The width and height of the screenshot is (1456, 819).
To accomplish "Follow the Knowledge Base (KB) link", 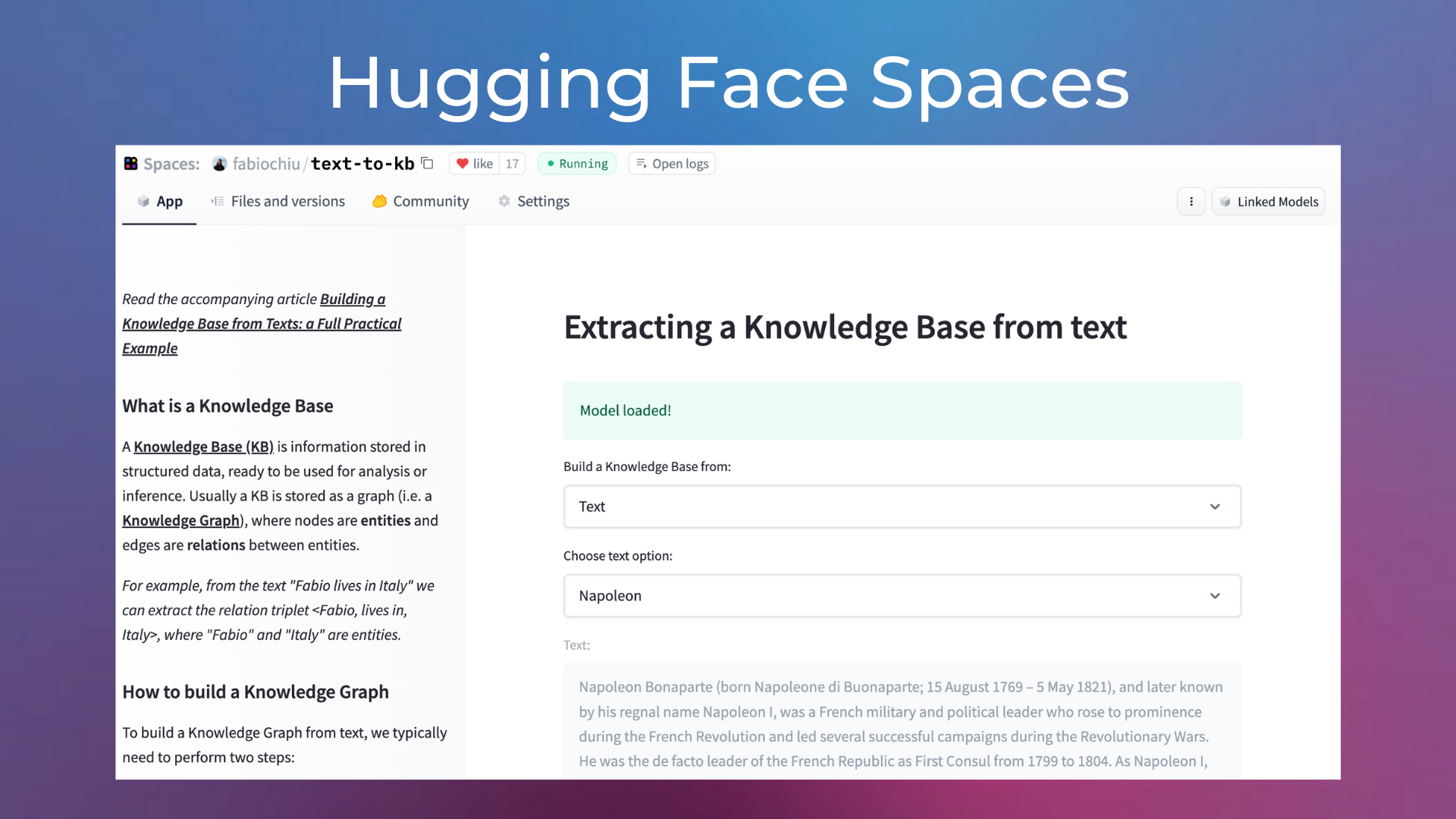I will 203,447.
